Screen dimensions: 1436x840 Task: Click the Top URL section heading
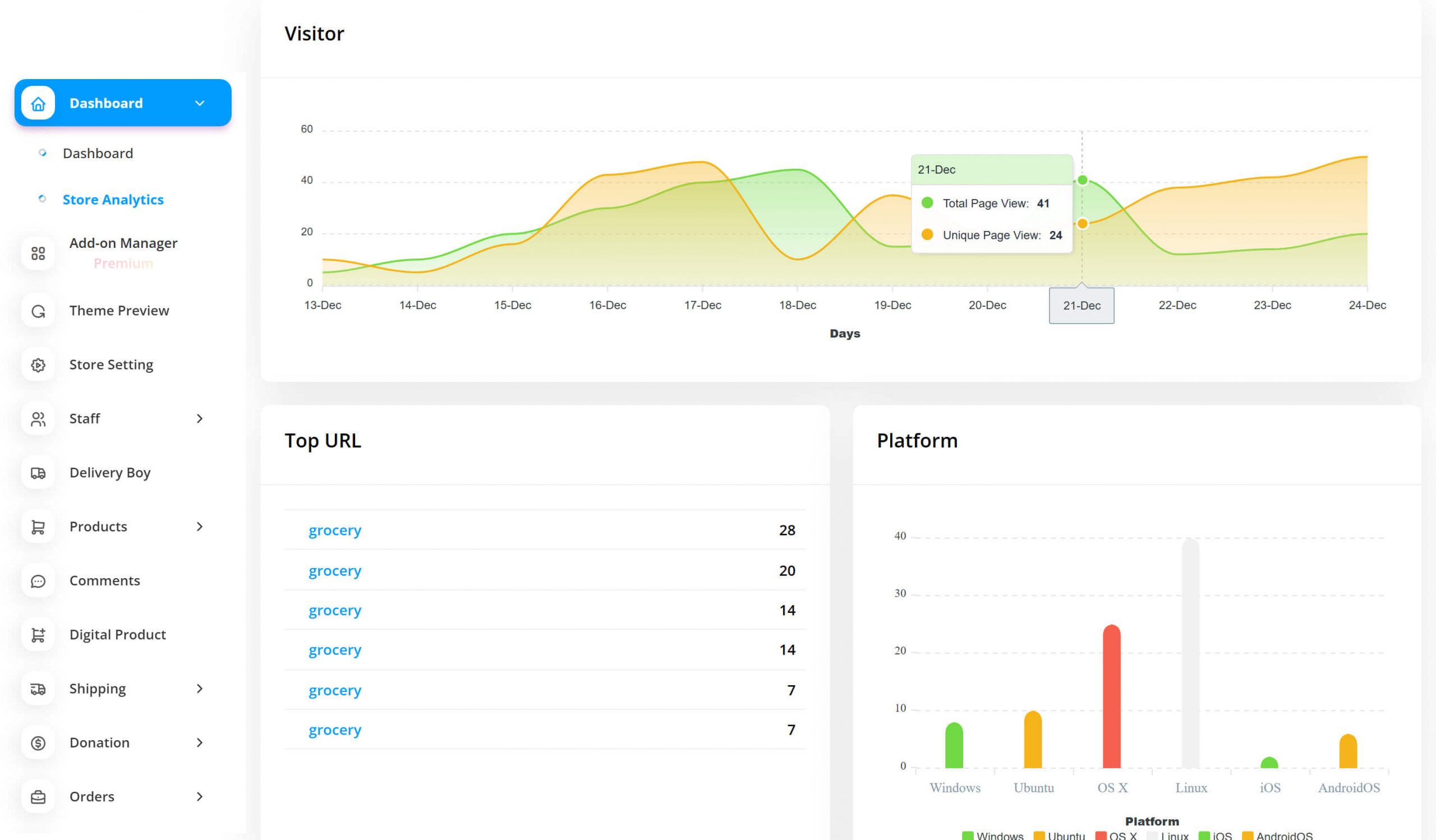pyautogui.click(x=323, y=441)
